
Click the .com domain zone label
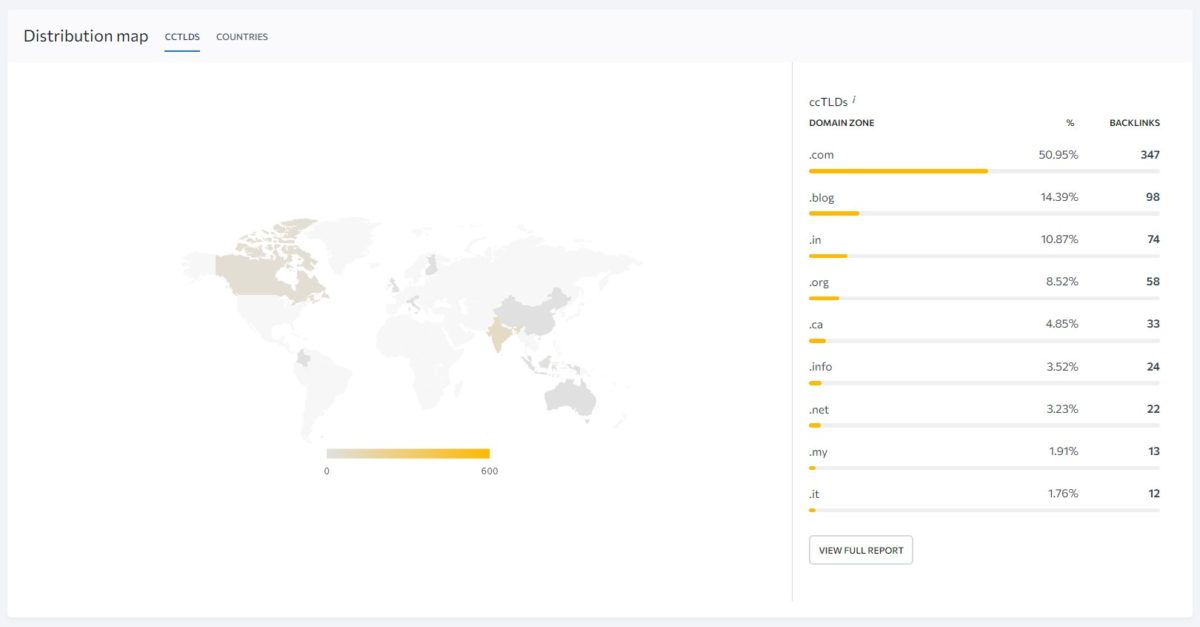coord(820,155)
